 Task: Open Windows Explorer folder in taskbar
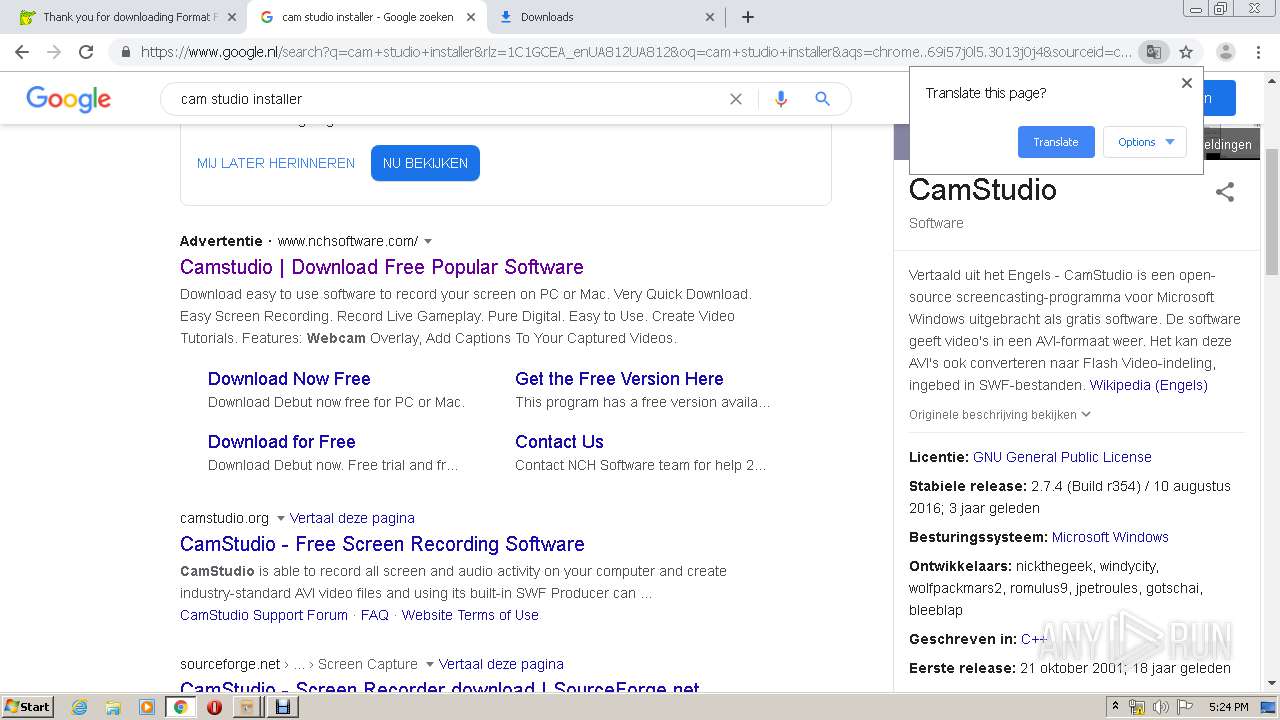[x=113, y=707]
